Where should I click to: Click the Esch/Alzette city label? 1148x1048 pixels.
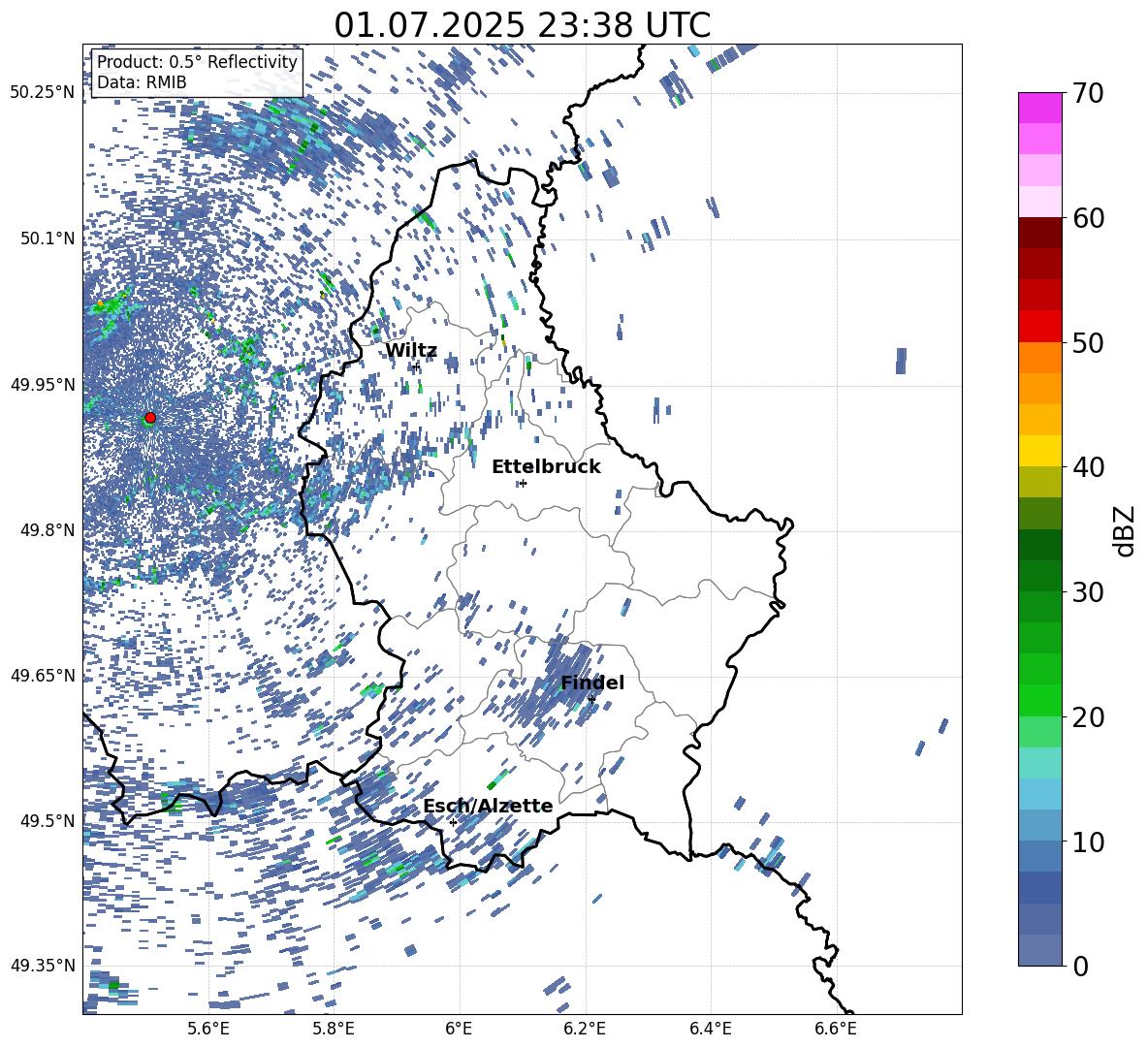tap(489, 806)
